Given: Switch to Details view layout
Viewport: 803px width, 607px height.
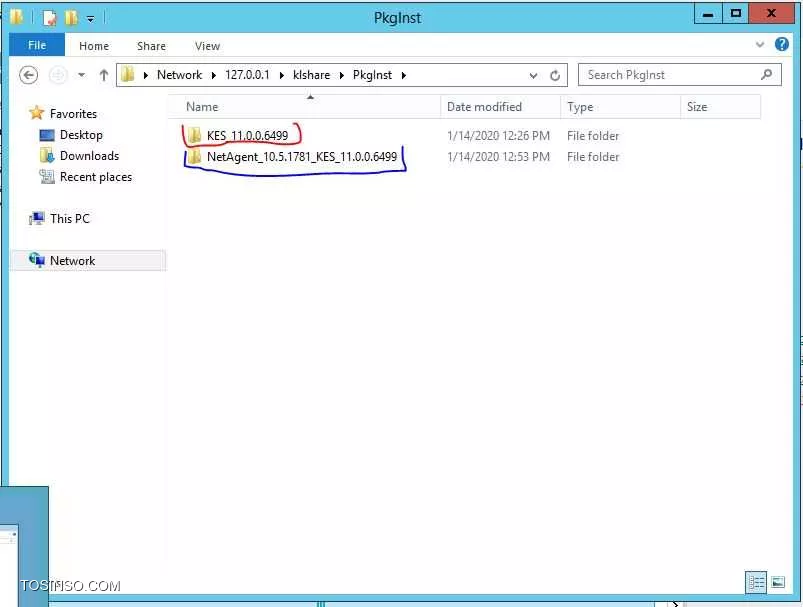Looking at the screenshot, I should click(x=756, y=582).
